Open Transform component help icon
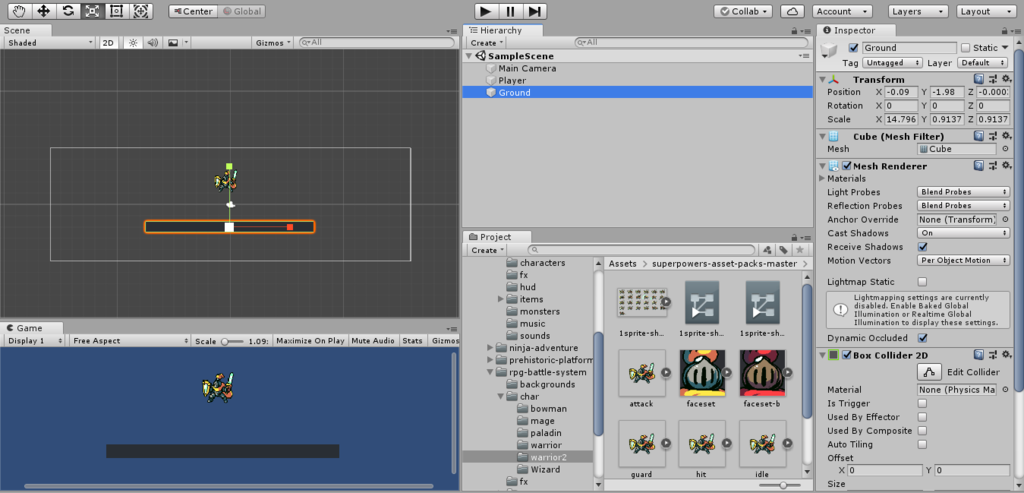This screenshot has width=1024, height=493. (979, 79)
